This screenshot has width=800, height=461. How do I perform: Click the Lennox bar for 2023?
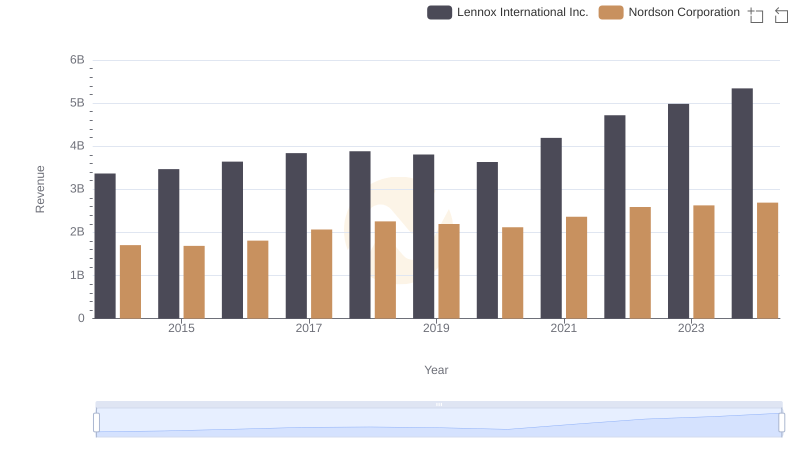[x=679, y=211]
